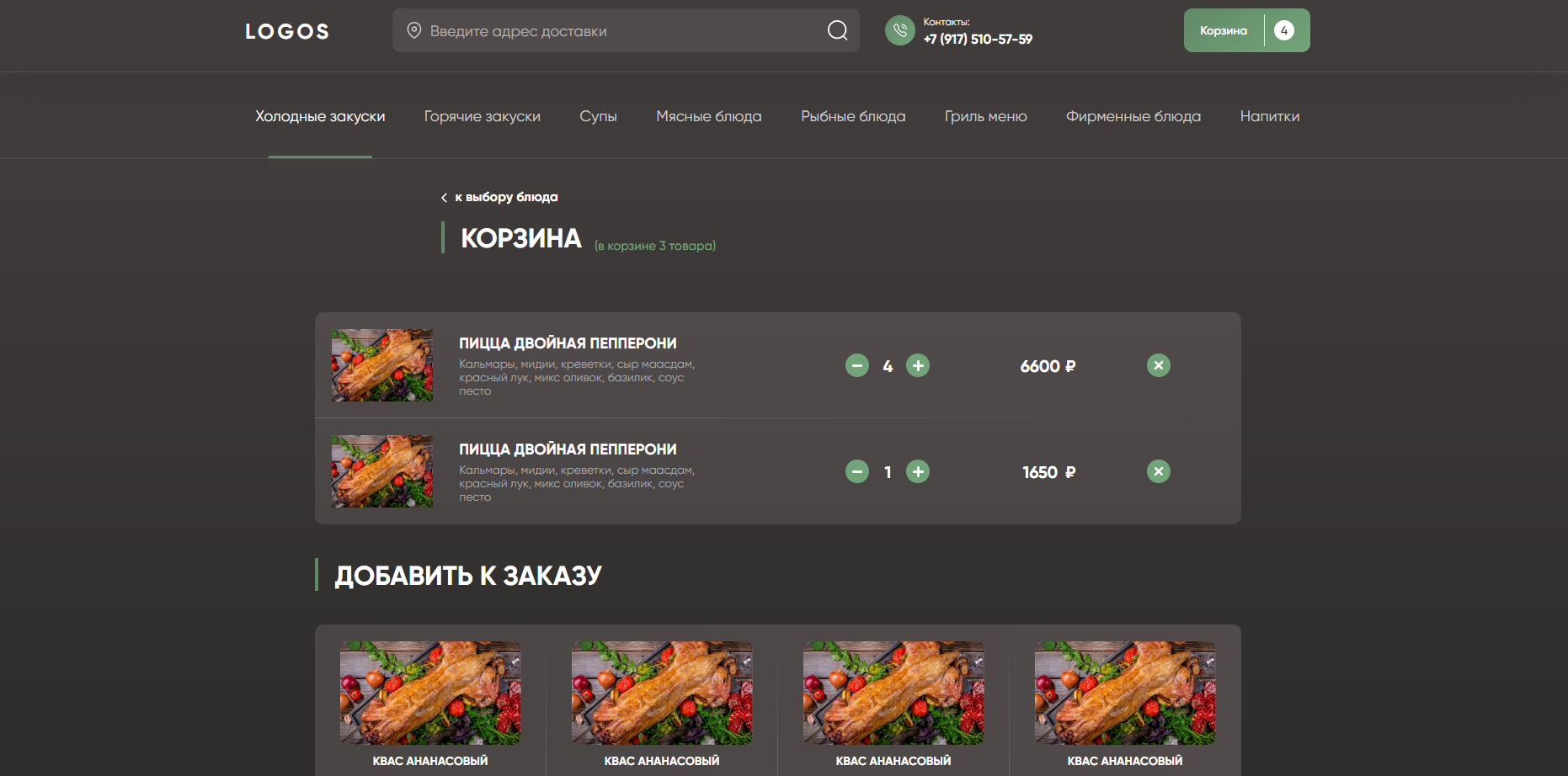Screen dimensions: 1568x776
Task: Go back via к выбору блюда link
Action: click(x=506, y=197)
